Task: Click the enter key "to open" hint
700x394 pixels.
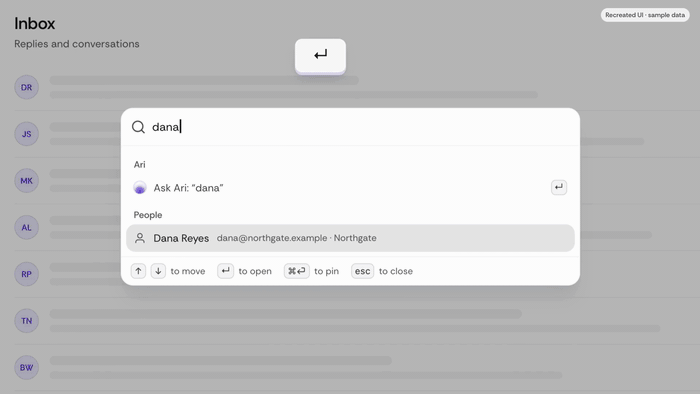Action: pyautogui.click(x=225, y=271)
